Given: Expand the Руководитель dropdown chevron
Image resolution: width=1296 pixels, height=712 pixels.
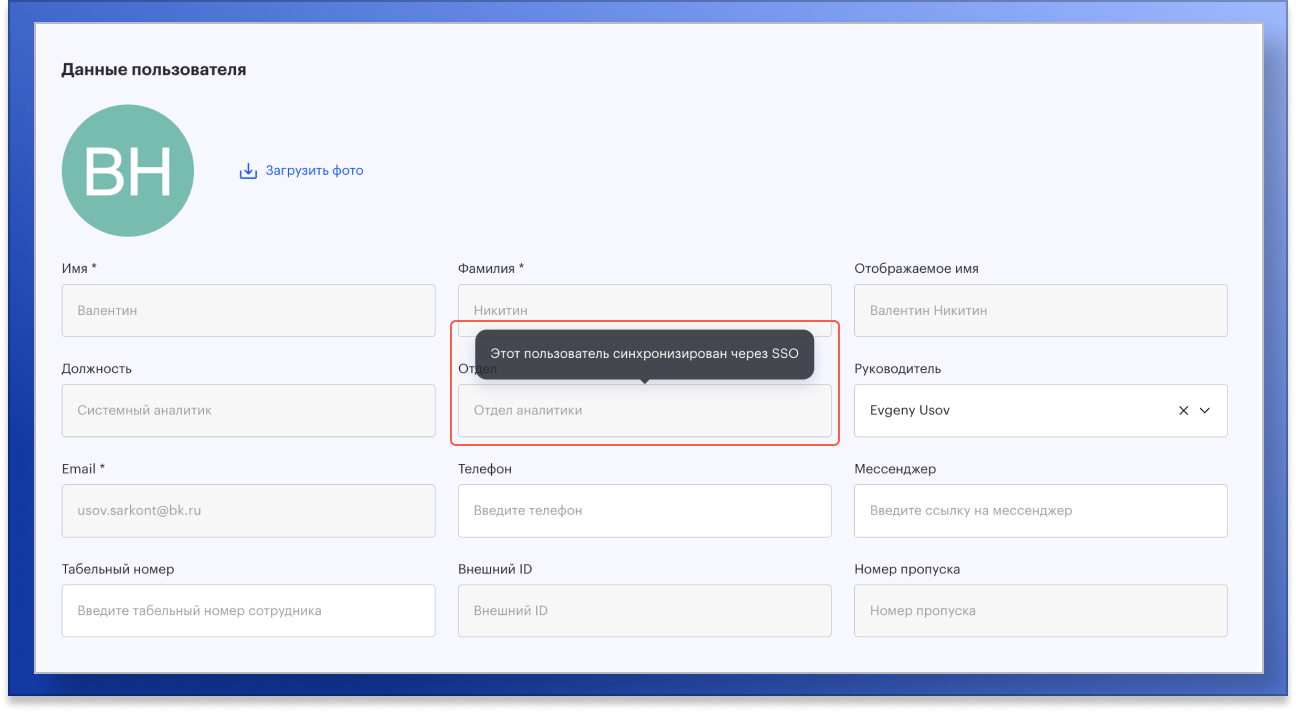Looking at the screenshot, I should pos(1205,411).
